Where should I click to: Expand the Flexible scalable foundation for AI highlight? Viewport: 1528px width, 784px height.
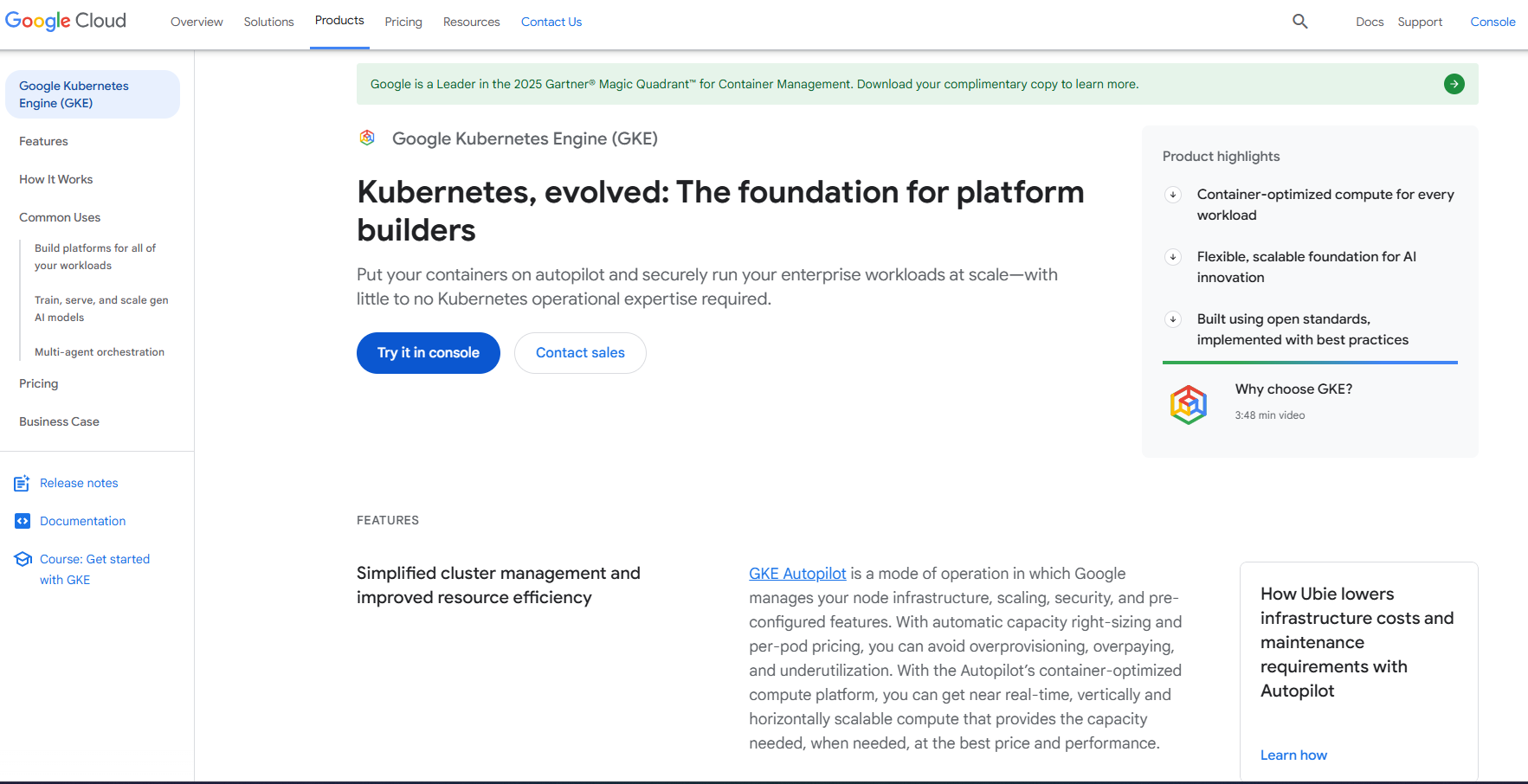click(1173, 257)
